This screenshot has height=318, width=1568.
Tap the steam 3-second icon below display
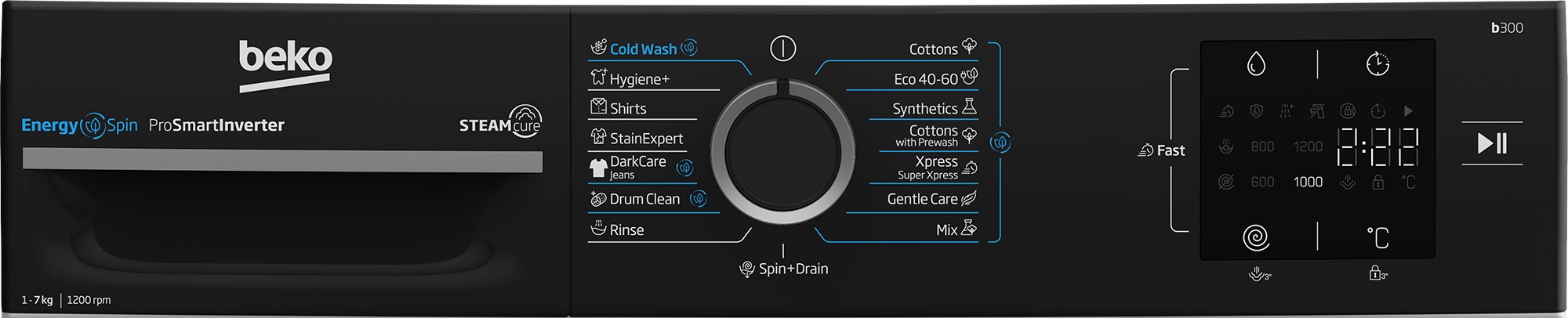tap(1259, 274)
